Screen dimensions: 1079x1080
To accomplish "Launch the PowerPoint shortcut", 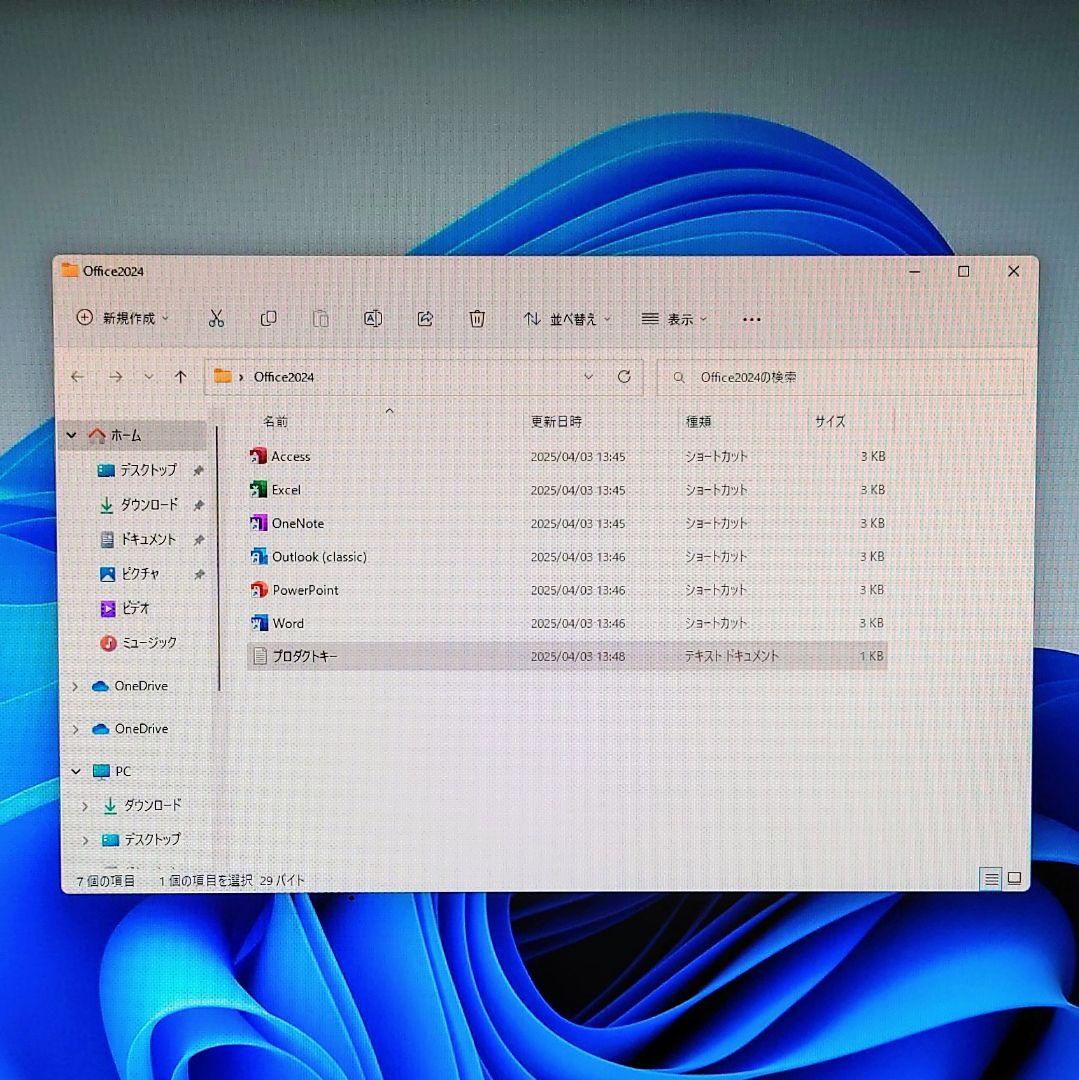I will click(x=303, y=590).
